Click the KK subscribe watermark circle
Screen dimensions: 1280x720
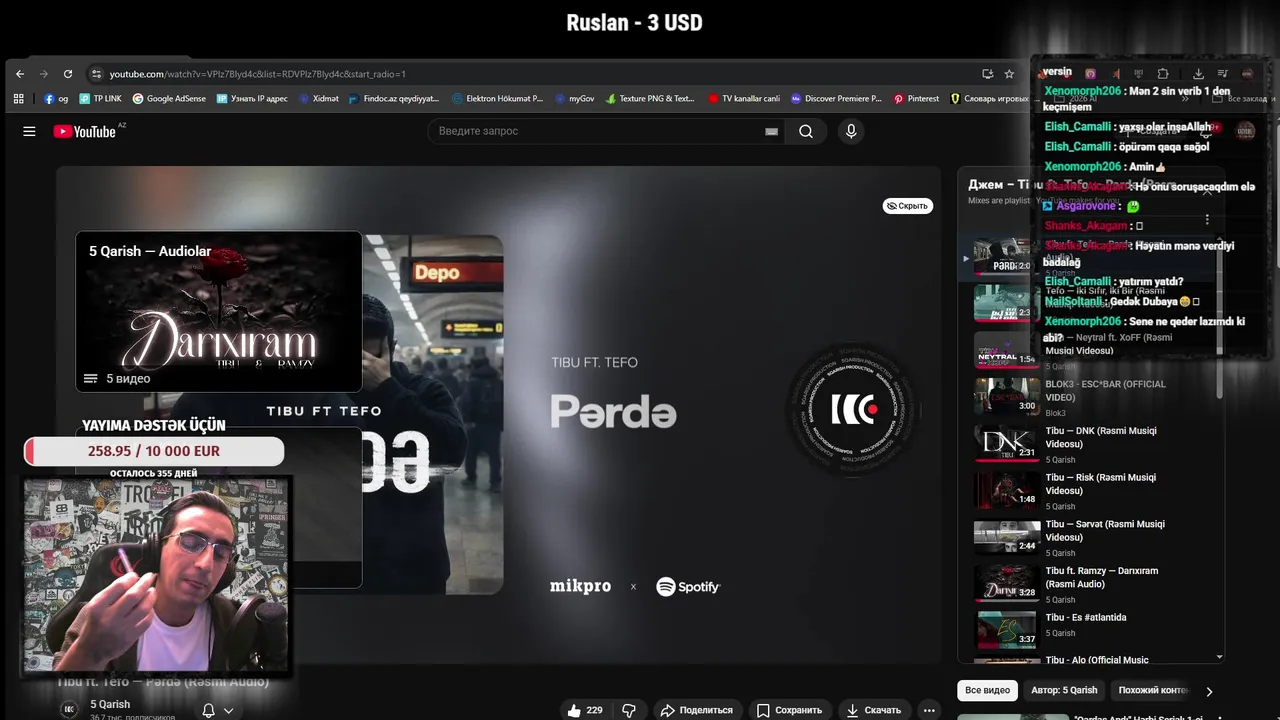click(853, 408)
